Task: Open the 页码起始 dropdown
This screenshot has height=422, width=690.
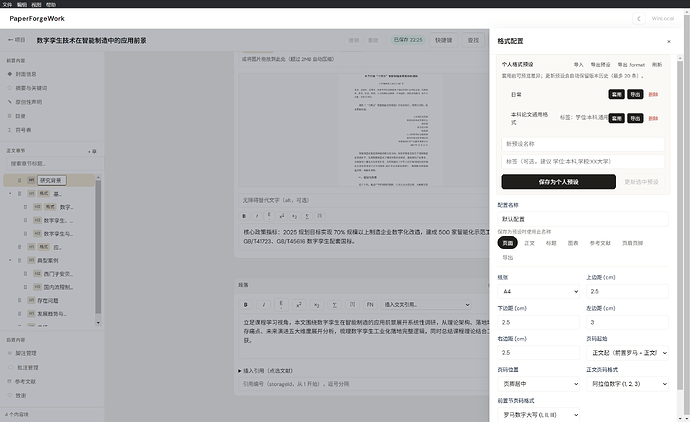Action: pos(627,352)
